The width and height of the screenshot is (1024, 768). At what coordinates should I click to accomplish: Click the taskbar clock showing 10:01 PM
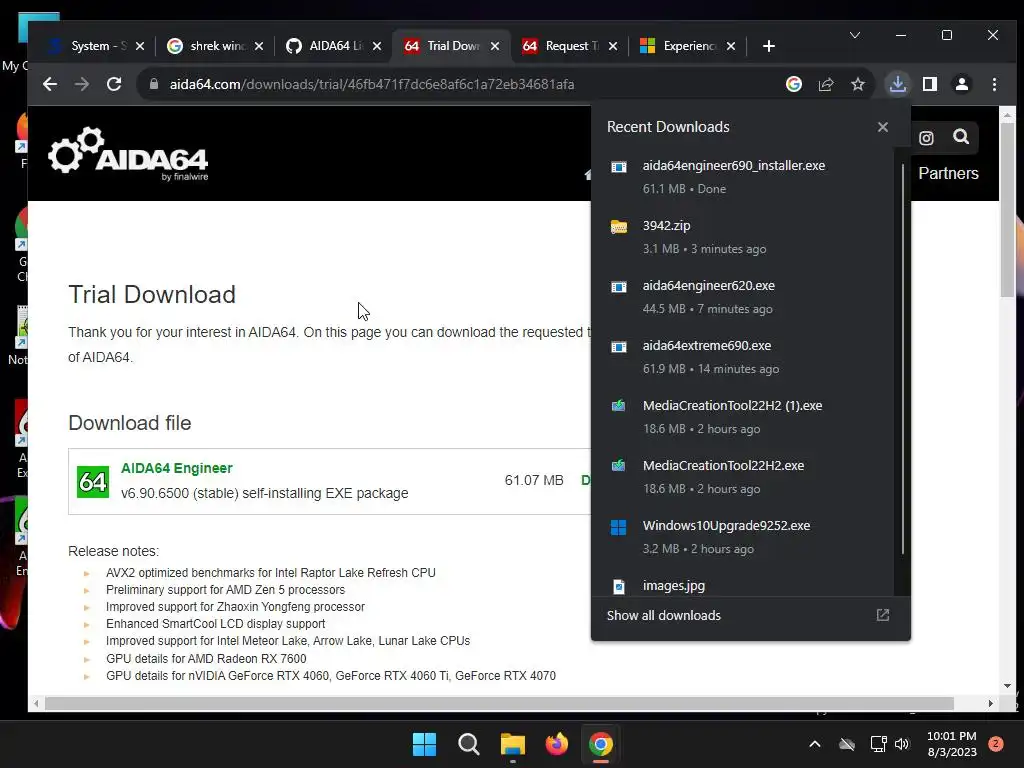(x=952, y=744)
